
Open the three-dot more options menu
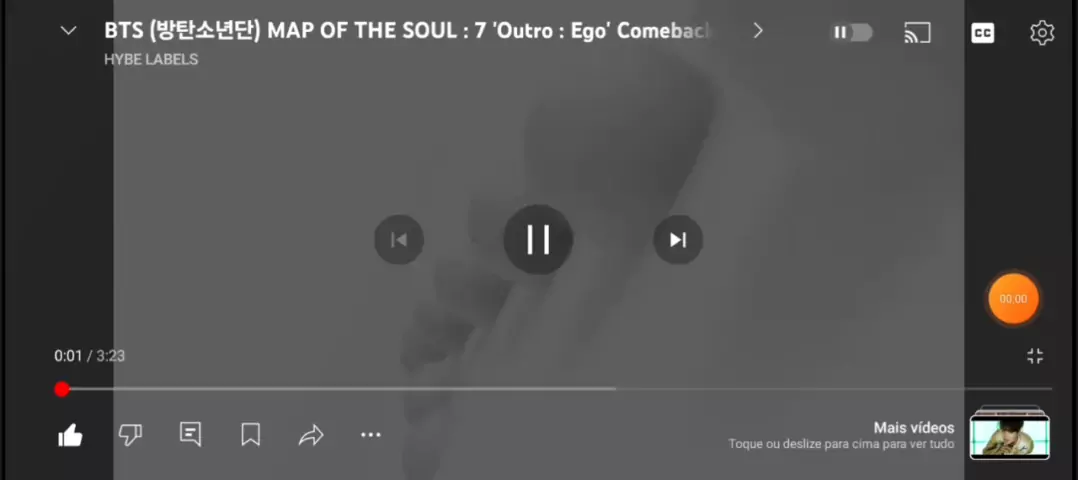(371, 435)
